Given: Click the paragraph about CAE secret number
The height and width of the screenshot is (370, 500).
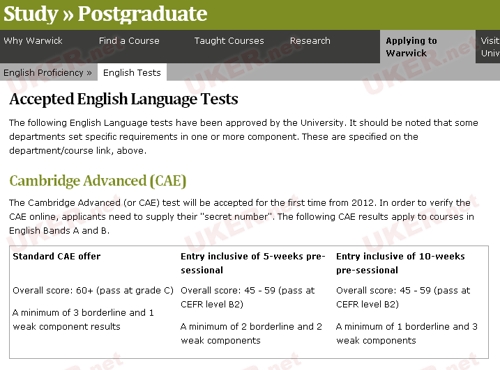Looking at the screenshot, I should [x=242, y=217].
